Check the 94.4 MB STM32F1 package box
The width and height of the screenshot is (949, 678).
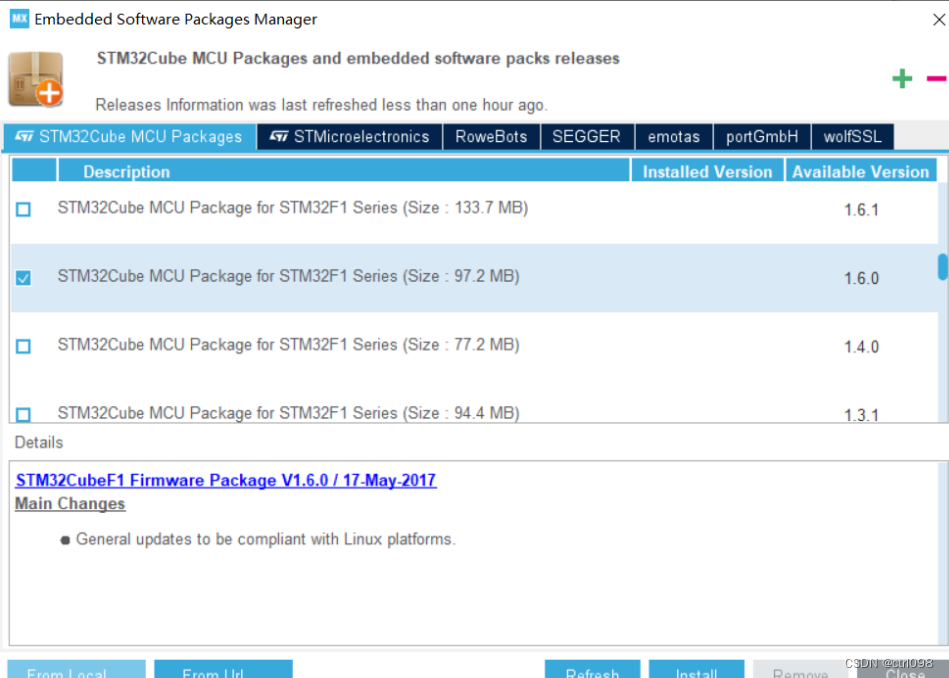pyautogui.click(x=23, y=415)
